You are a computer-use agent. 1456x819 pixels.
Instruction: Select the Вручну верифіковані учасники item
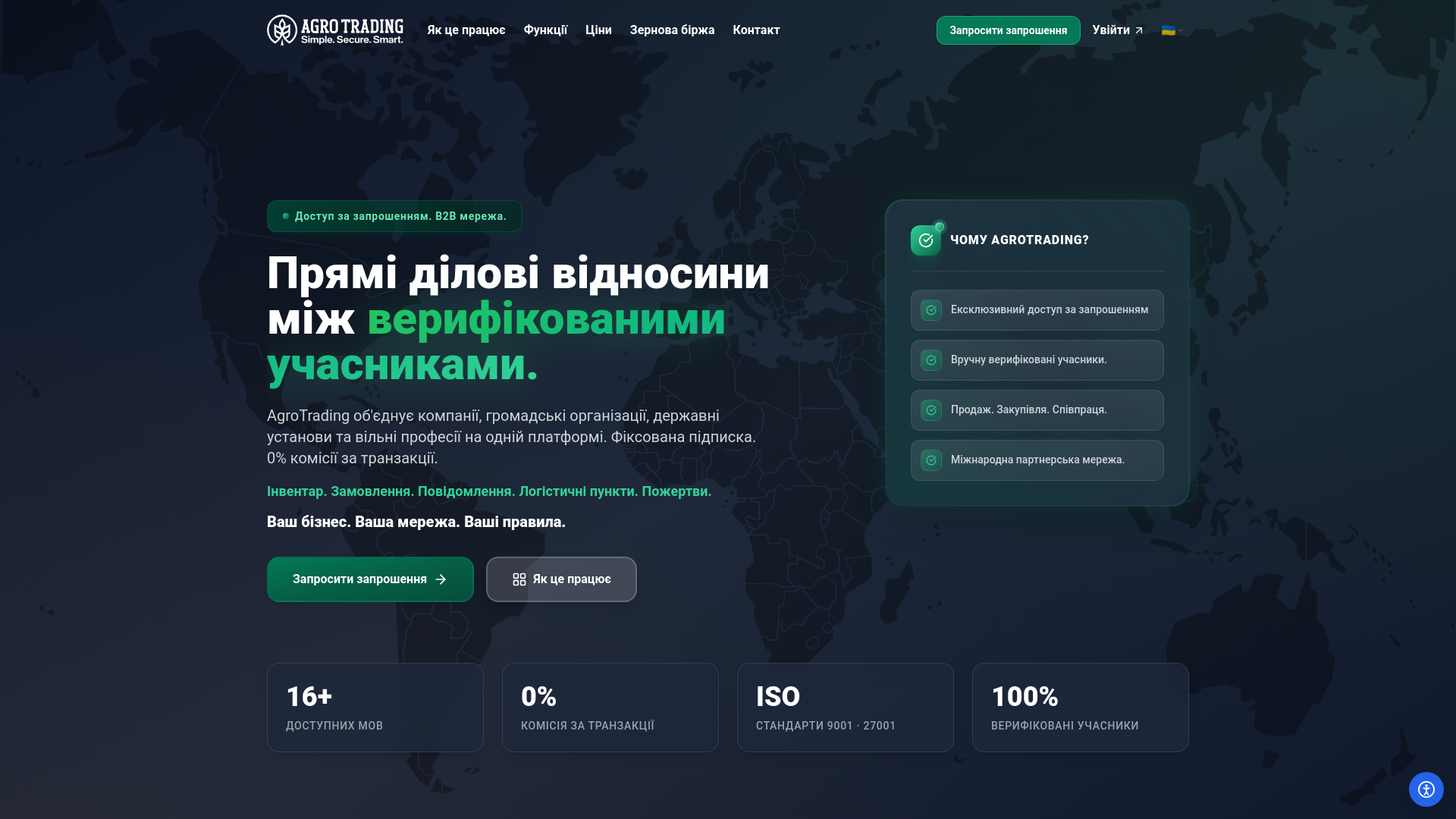coord(1037,360)
